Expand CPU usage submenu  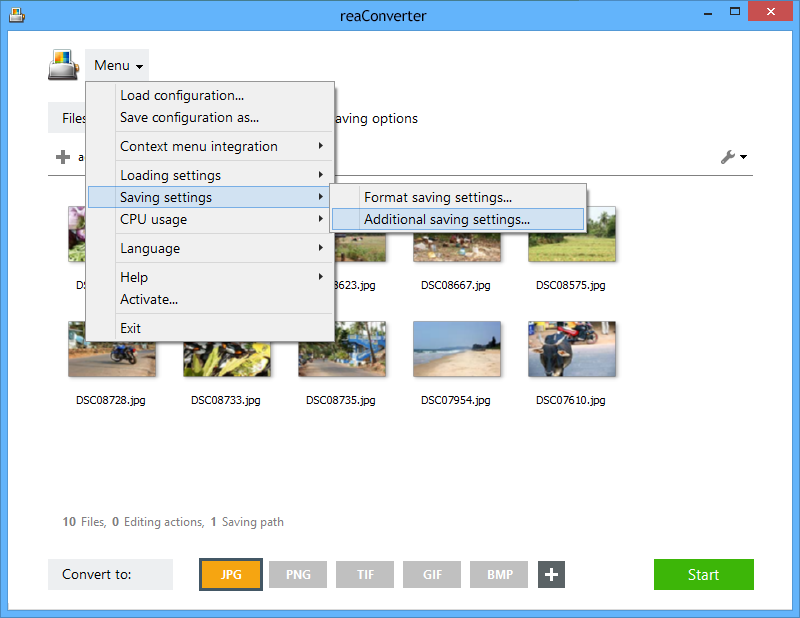coord(210,219)
